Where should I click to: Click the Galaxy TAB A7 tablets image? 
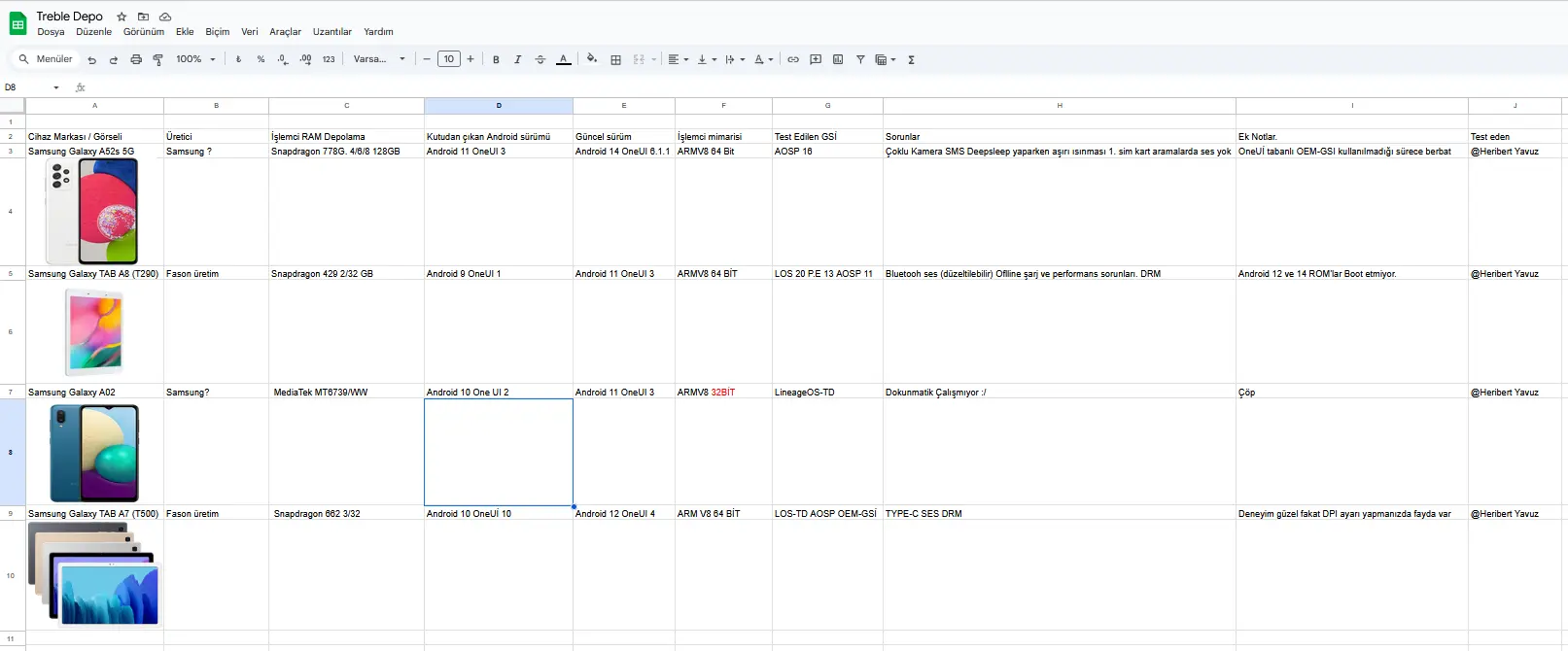pyautogui.click(x=94, y=574)
